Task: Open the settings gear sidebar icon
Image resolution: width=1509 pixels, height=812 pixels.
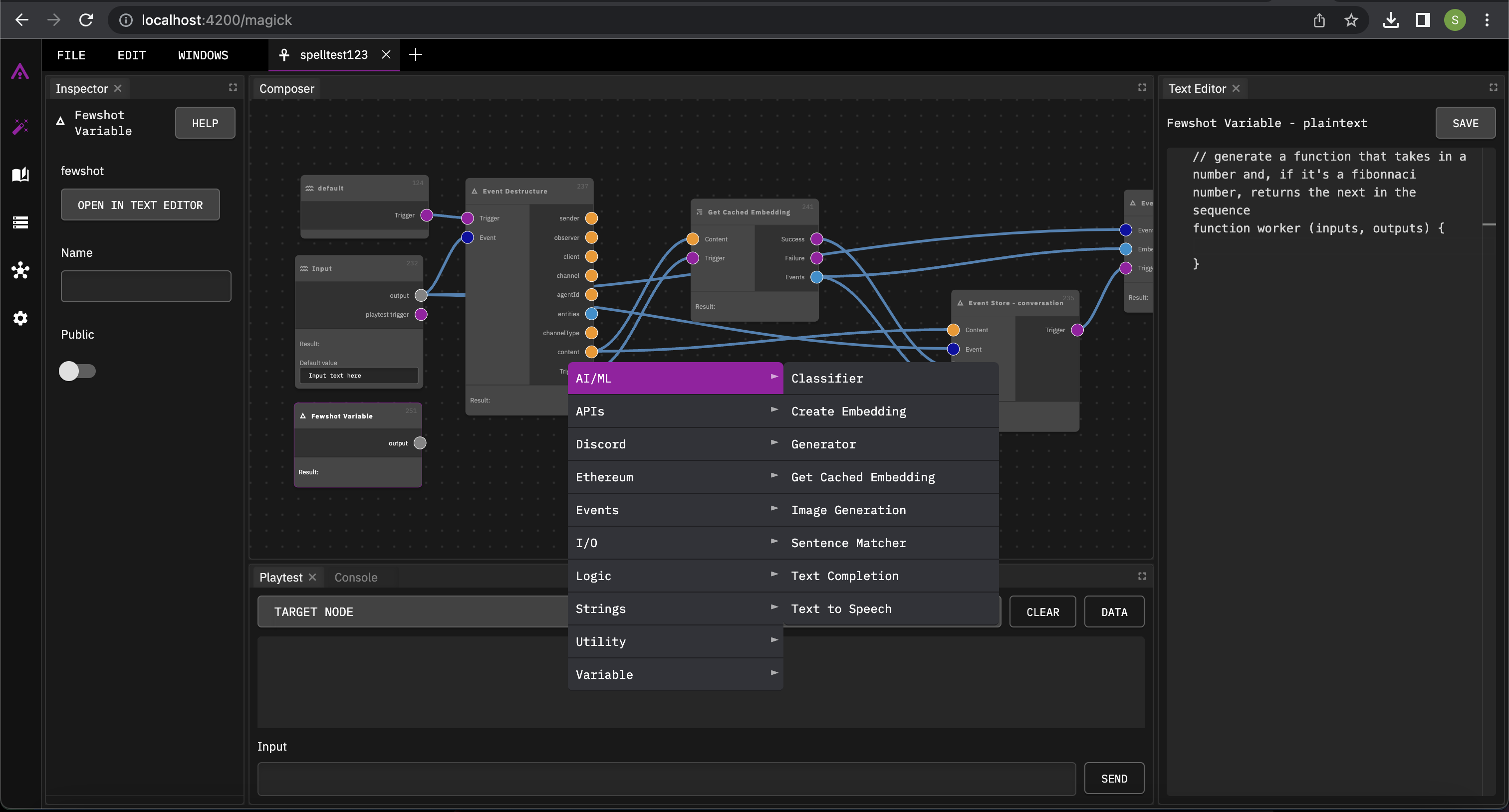Action: pyautogui.click(x=20, y=318)
